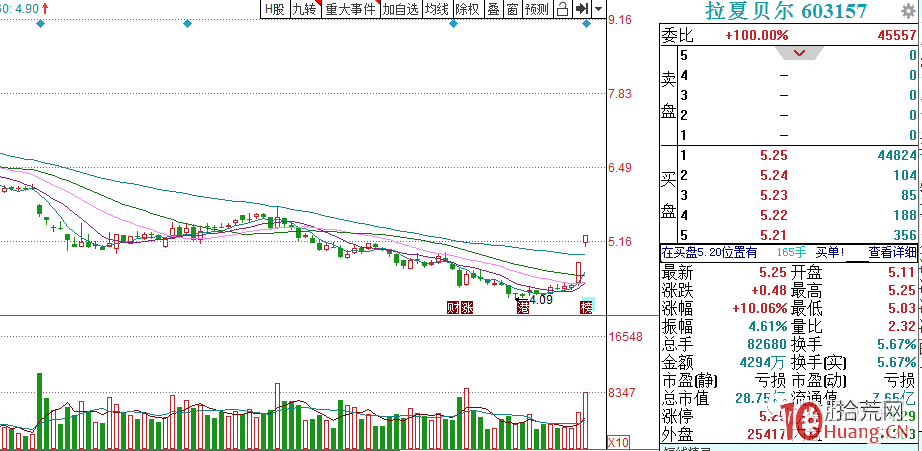This screenshot has width=922, height=451.
Task: Select the buy level 2 price 5.24
Action: 773,175
